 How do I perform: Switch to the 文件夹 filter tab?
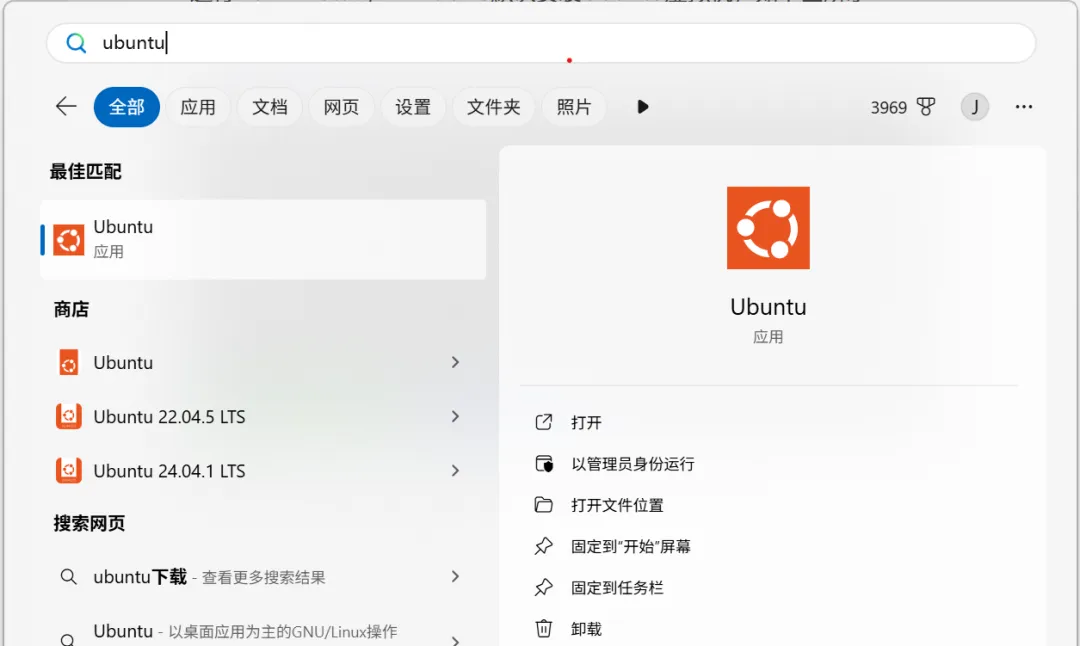coord(493,107)
